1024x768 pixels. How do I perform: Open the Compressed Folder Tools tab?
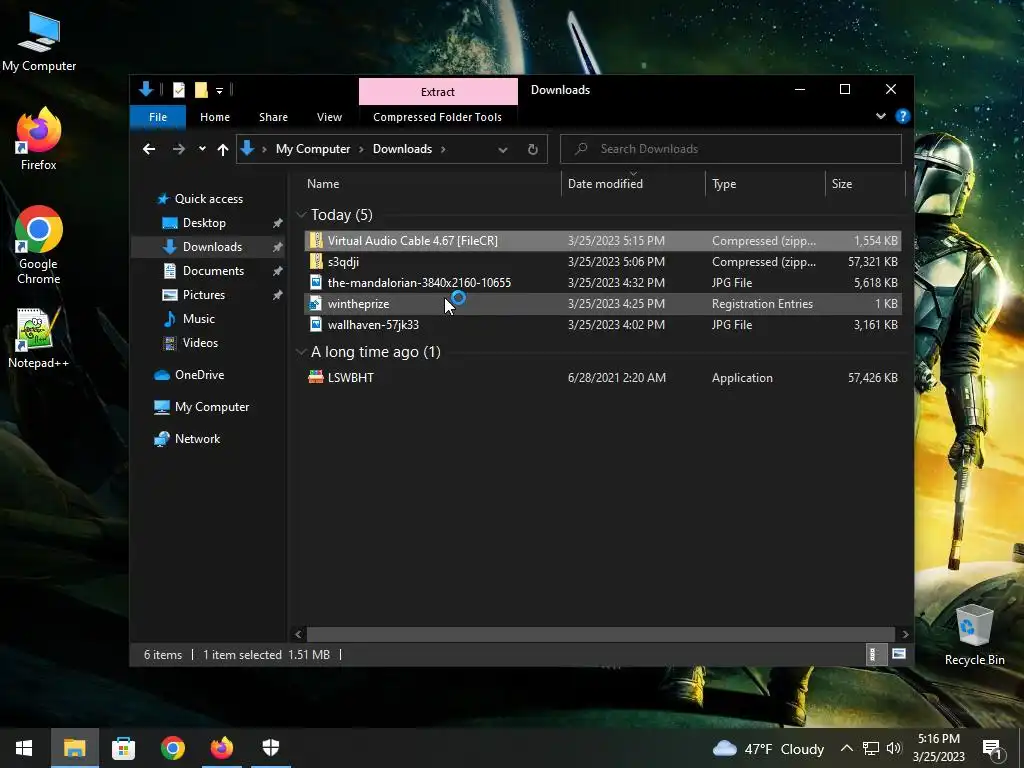click(x=438, y=117)
